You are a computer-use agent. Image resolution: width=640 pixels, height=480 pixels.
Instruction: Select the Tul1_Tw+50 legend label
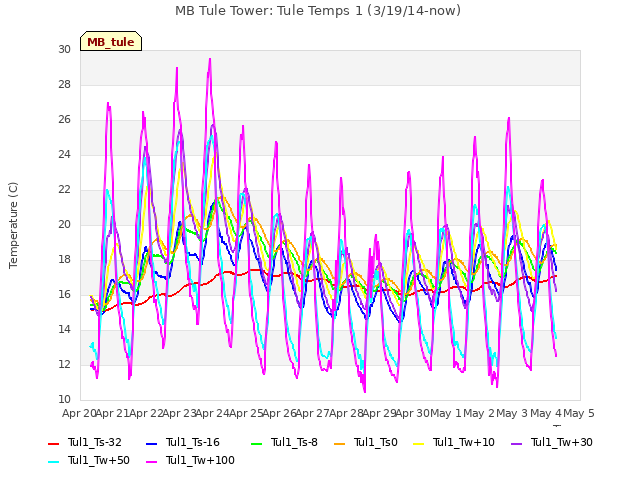point(99,460)
